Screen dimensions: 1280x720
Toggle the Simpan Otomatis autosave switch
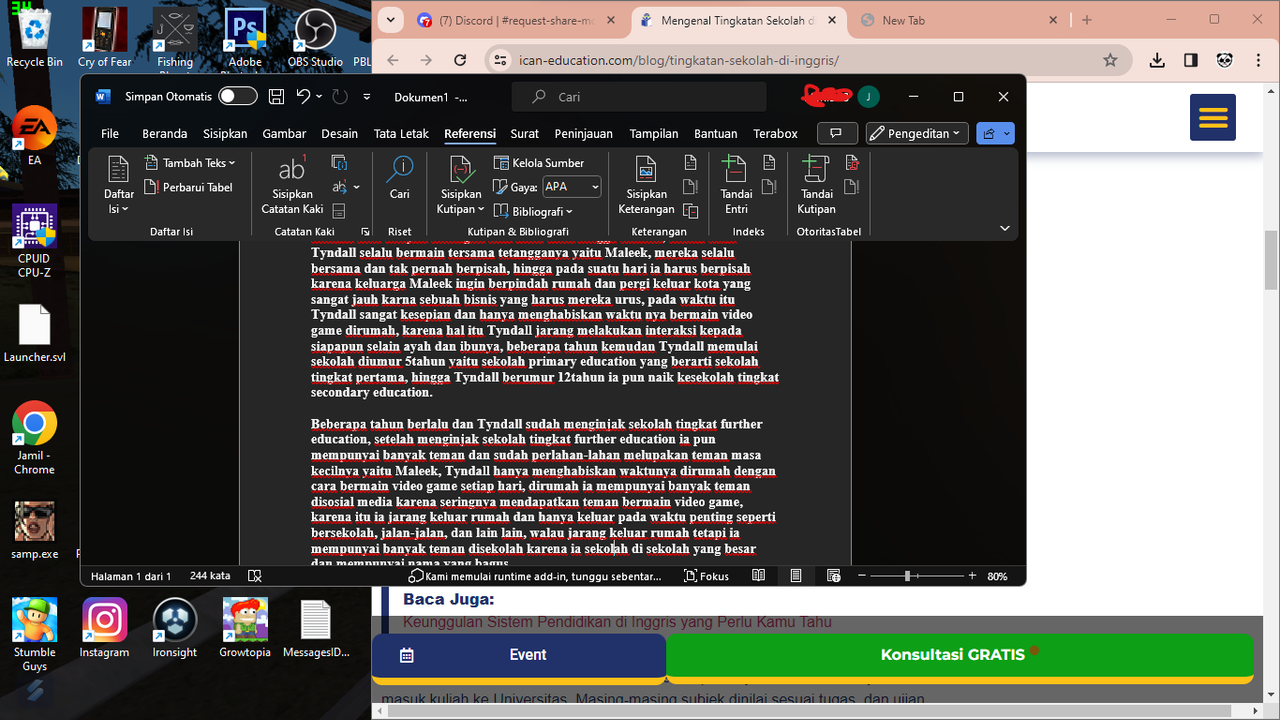click(x=238, y=97)
